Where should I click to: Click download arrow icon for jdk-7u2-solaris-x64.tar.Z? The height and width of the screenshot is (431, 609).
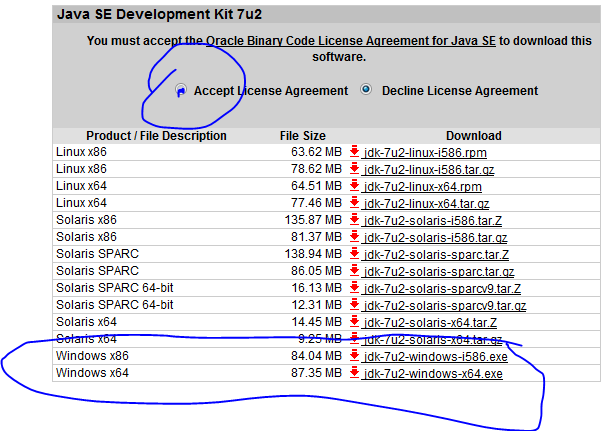[x=354, y=322]
